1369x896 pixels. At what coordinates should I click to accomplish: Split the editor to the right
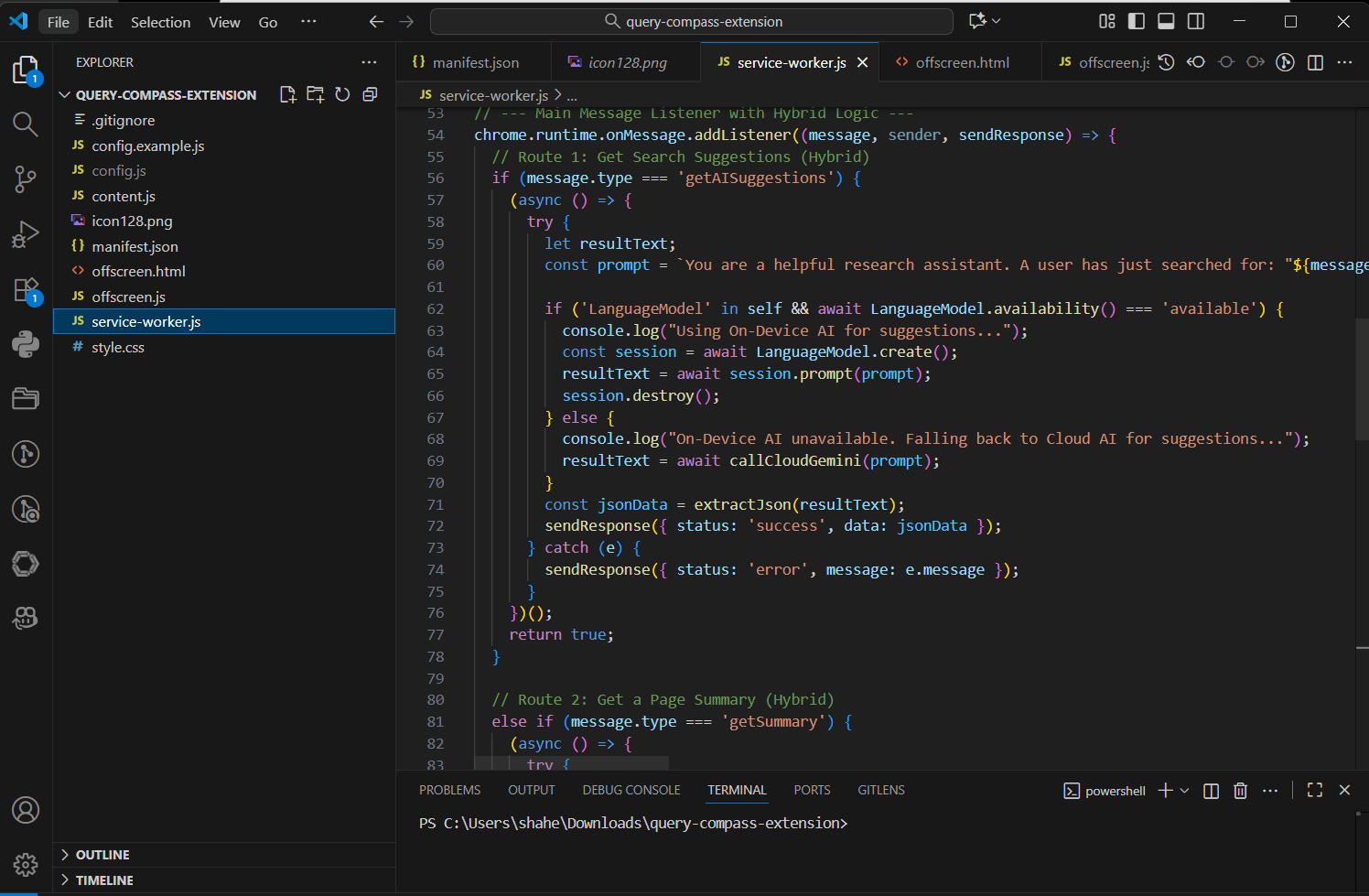[1315, 62]
